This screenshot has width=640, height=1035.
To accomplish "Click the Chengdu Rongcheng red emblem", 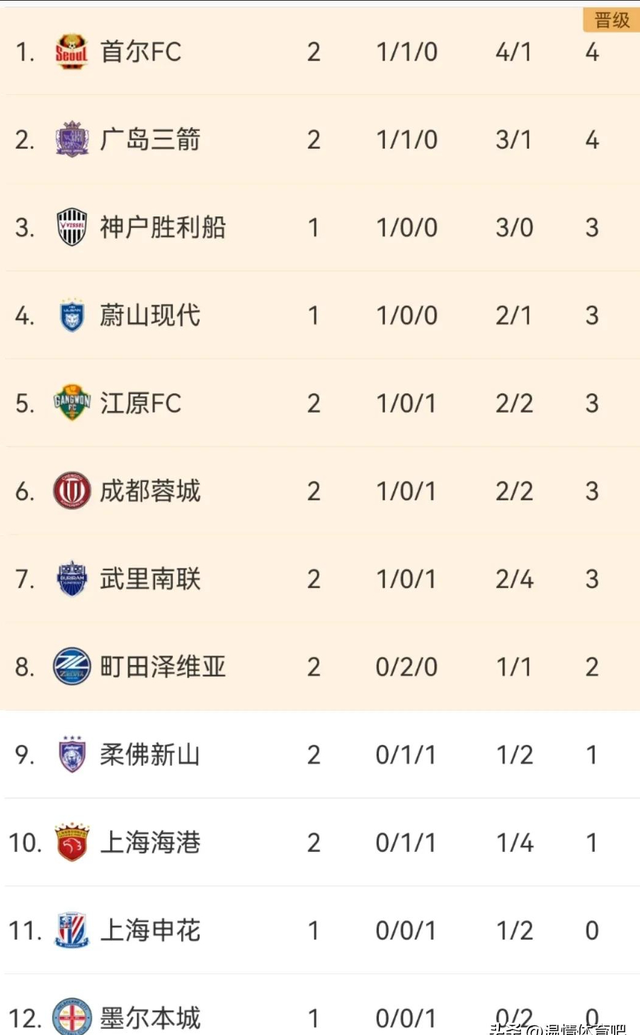I will coord(72,491).
